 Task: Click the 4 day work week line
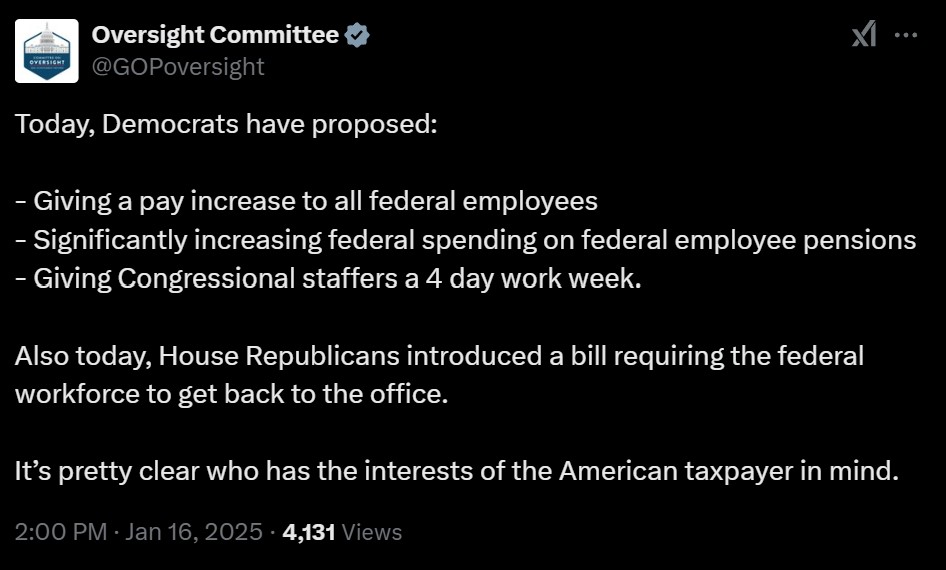pos(327,278)
